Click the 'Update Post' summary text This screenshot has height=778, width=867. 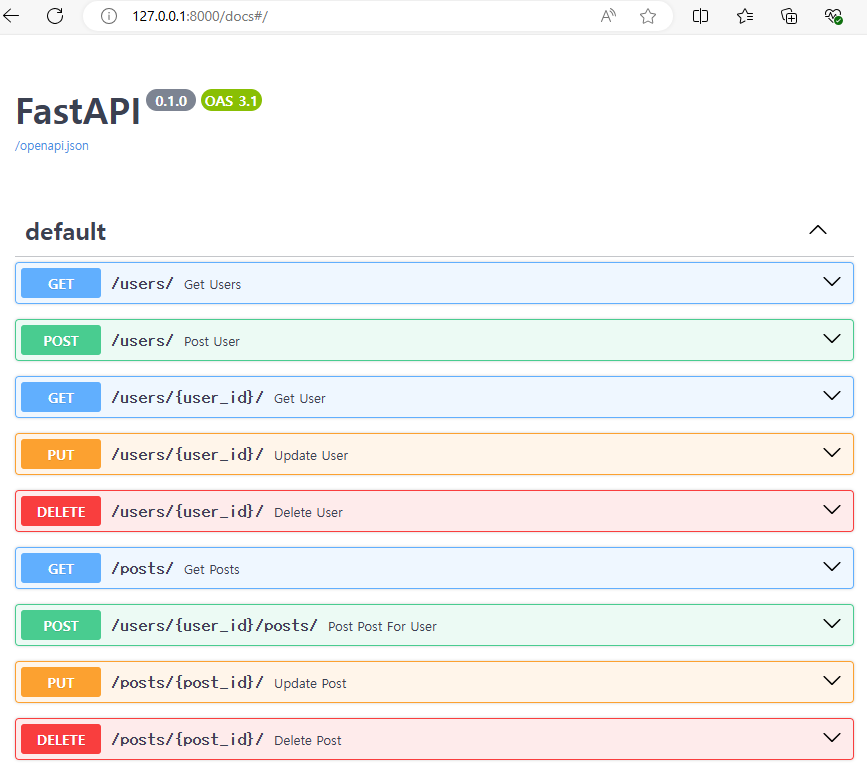[x=310, y=683]
